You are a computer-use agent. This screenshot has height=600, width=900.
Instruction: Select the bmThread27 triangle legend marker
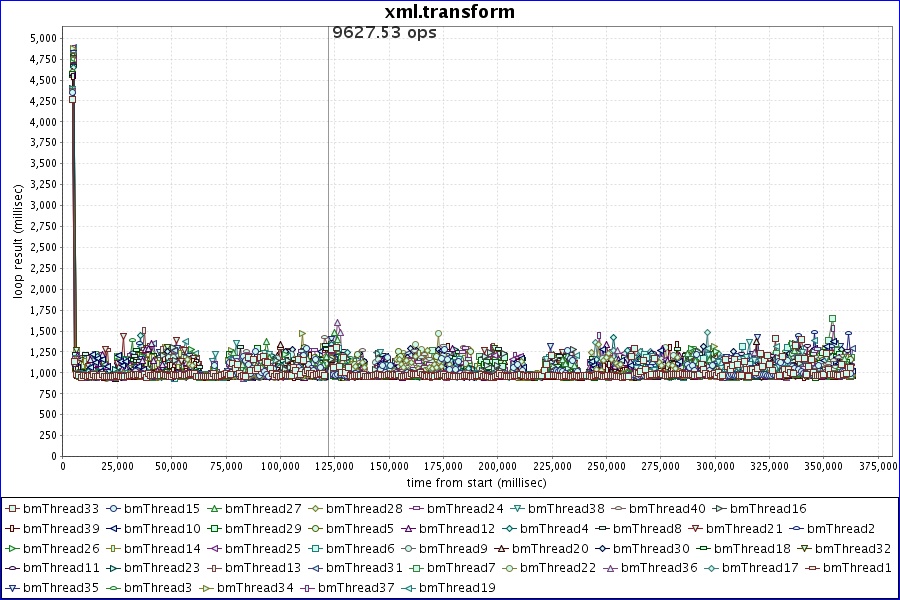point(213,509)
